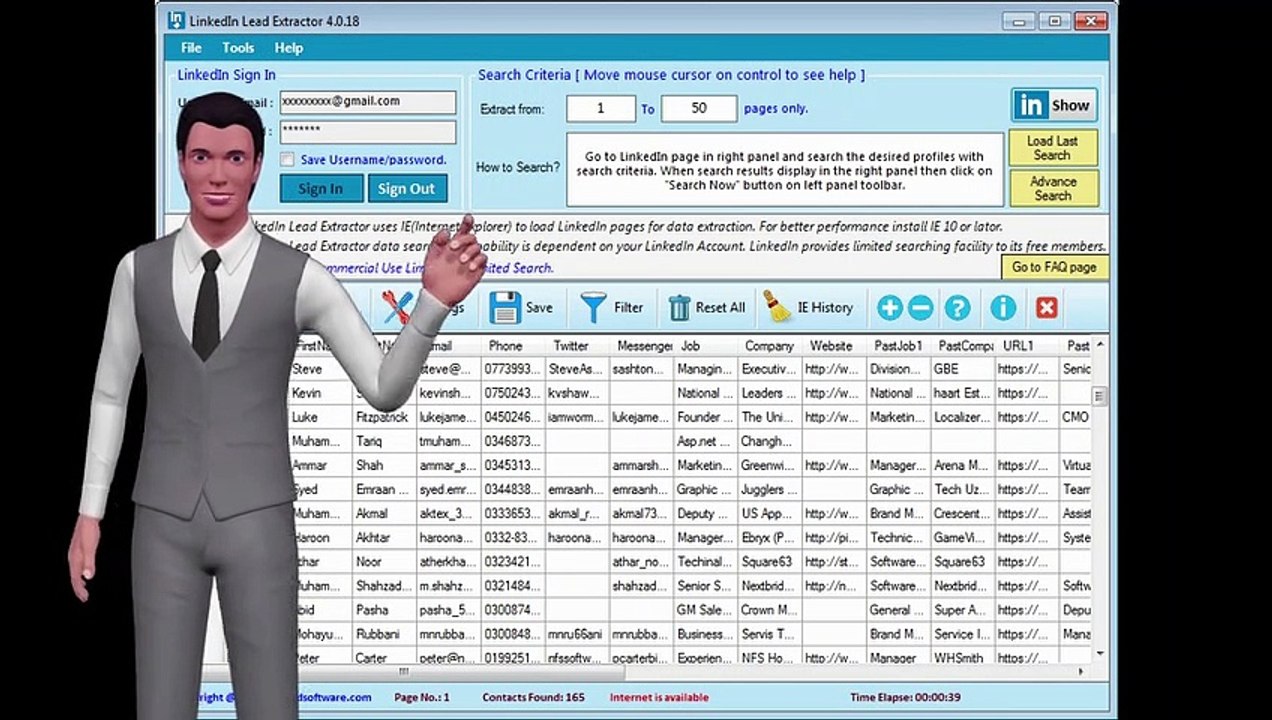Viewport: 1272px width, 720px height.
Task: Set the Extract to end page field
Action: pos(699,108)
